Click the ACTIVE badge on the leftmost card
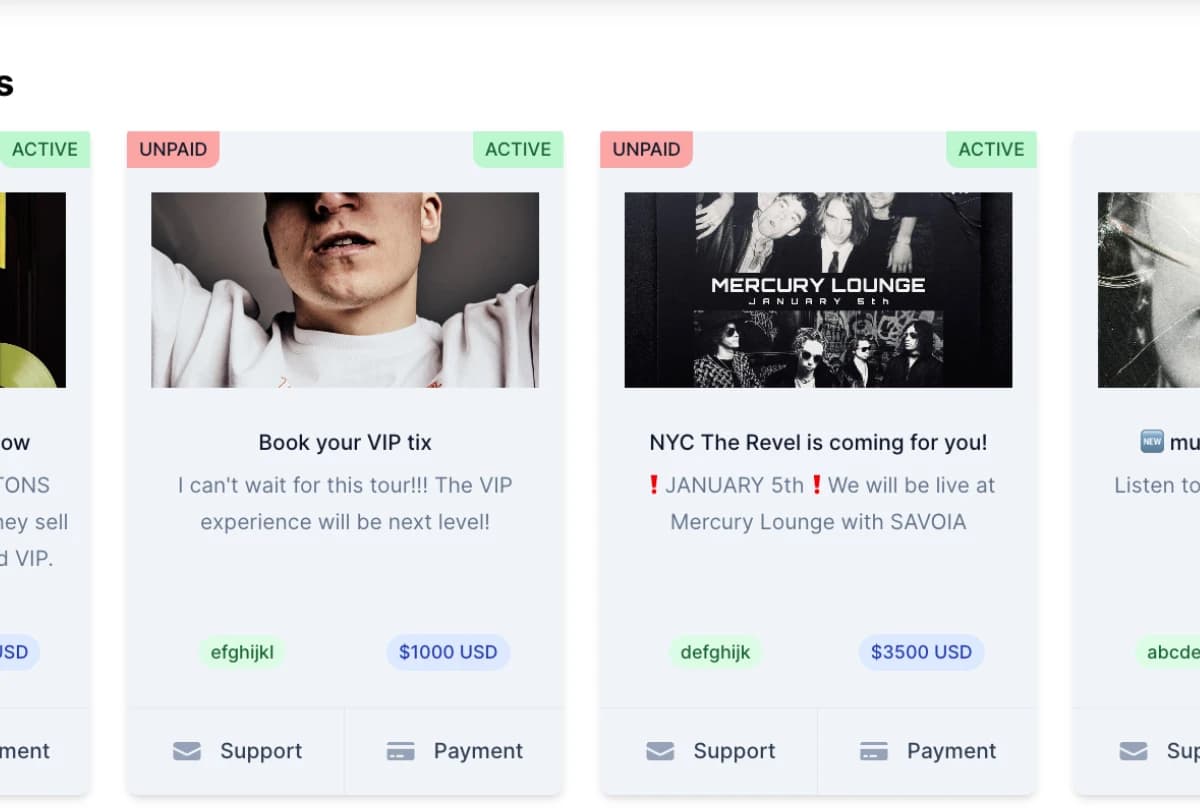The width and height of the screenshot is (1200, 808). tap(44, 148)
